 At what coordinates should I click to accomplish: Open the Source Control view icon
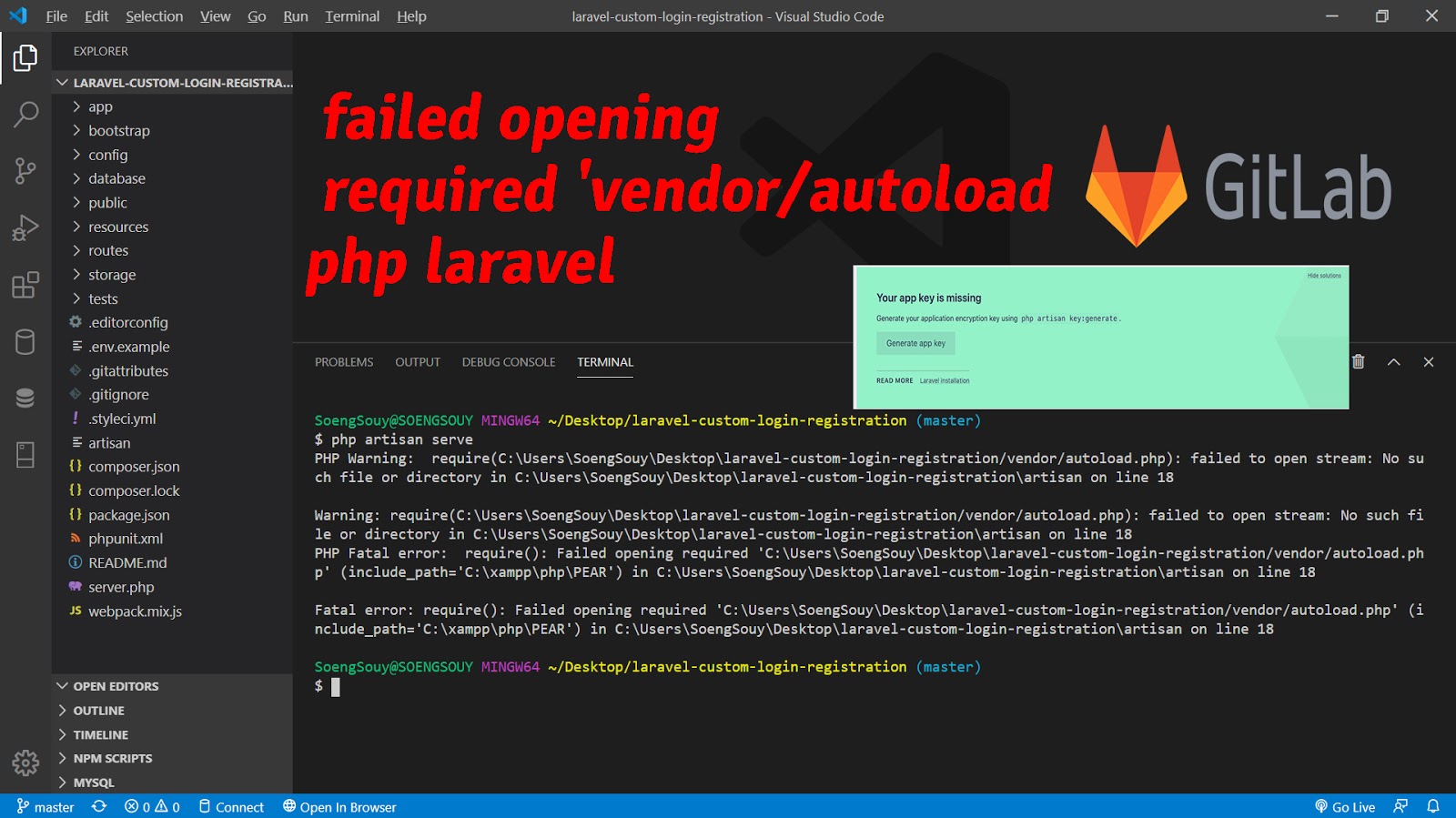pos(25,170)
